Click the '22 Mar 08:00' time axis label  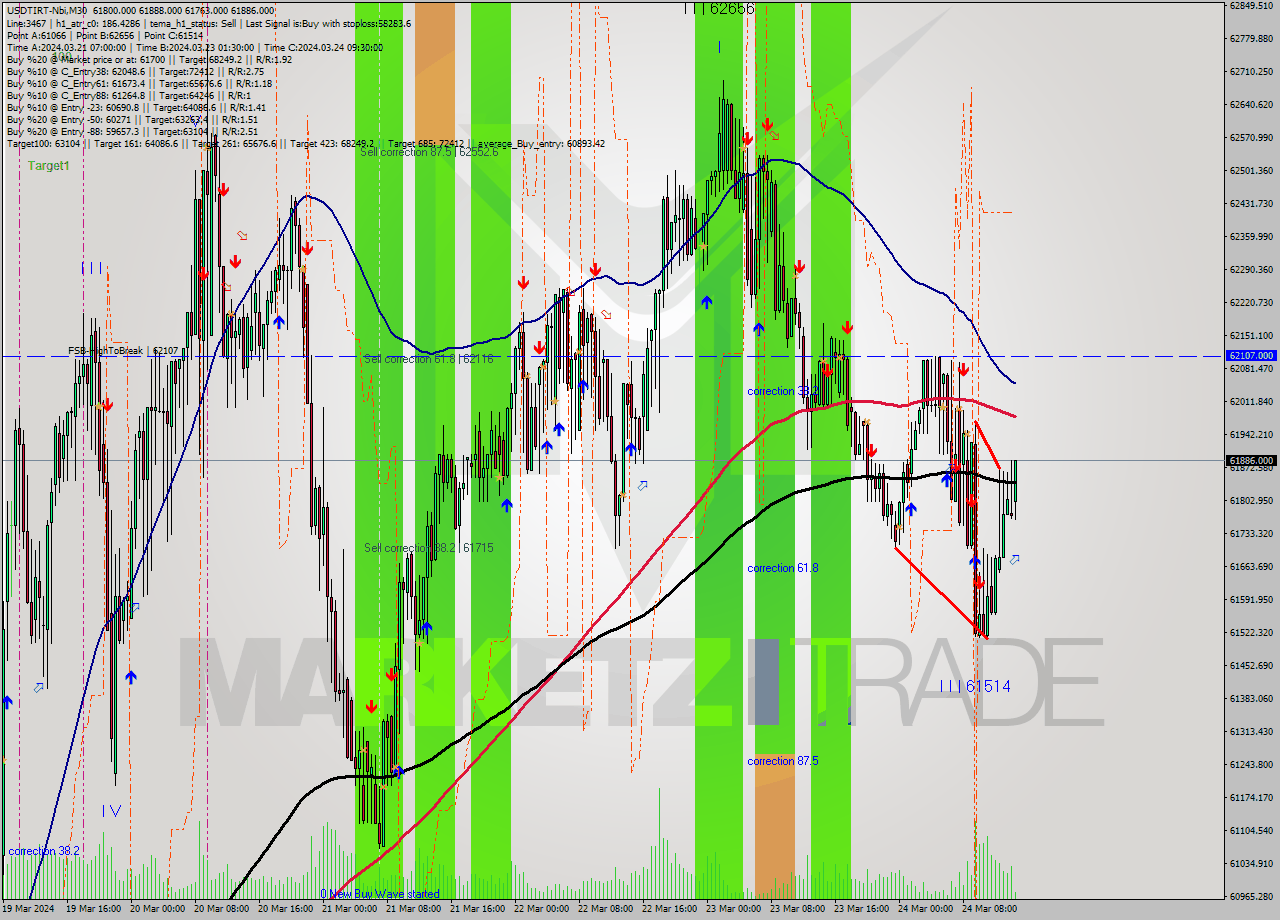(605, 909)
